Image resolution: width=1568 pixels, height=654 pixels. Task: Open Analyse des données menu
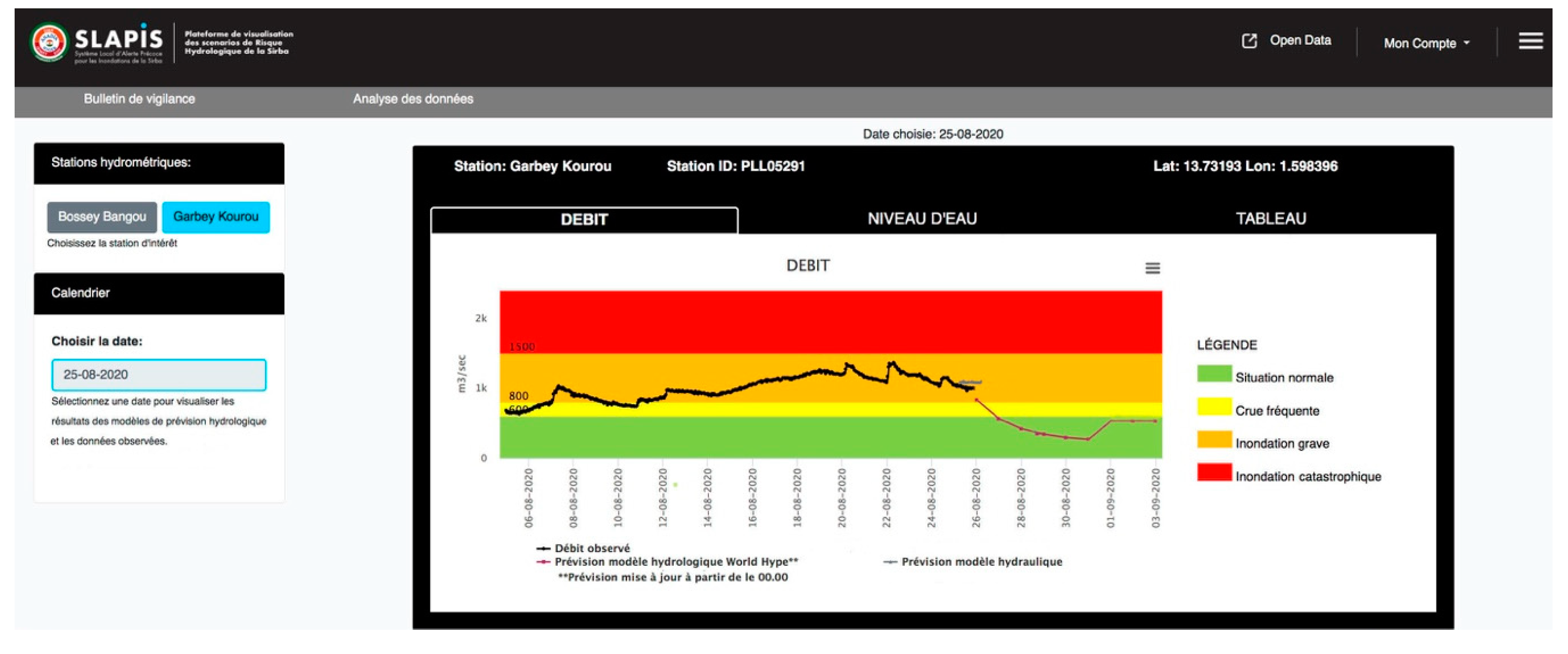413,99
